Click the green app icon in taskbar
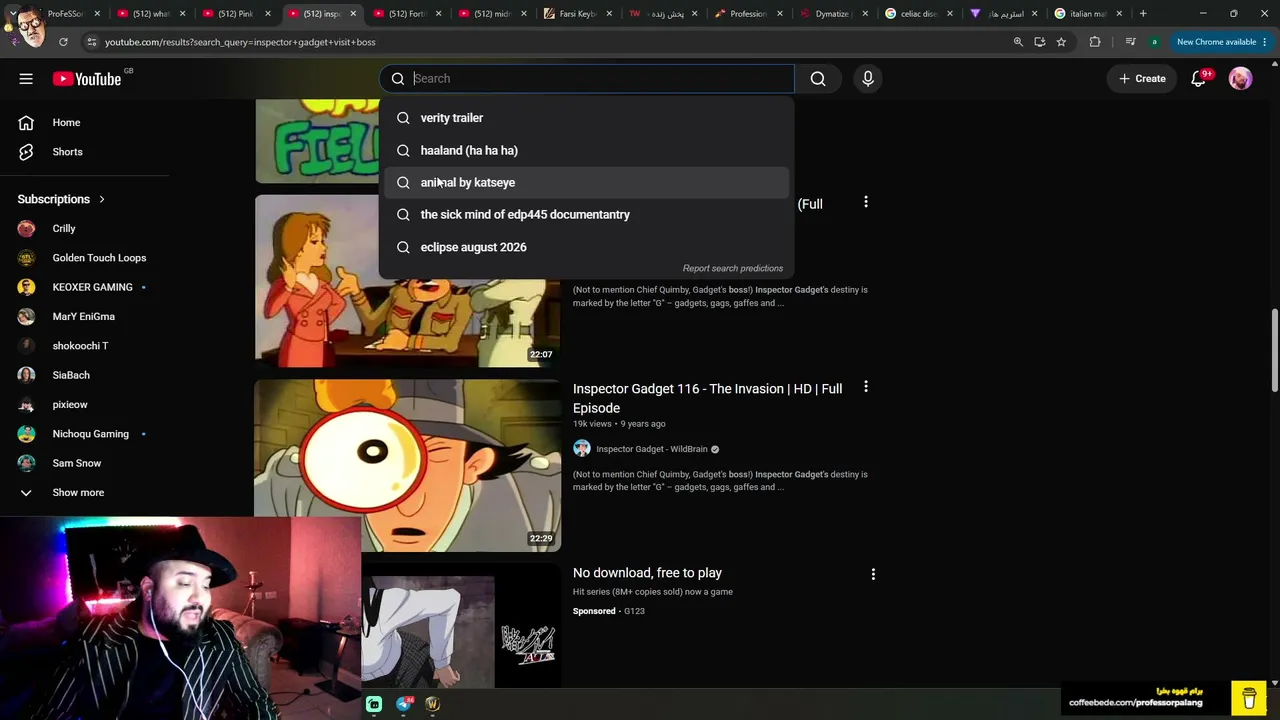 coord(374,704)
